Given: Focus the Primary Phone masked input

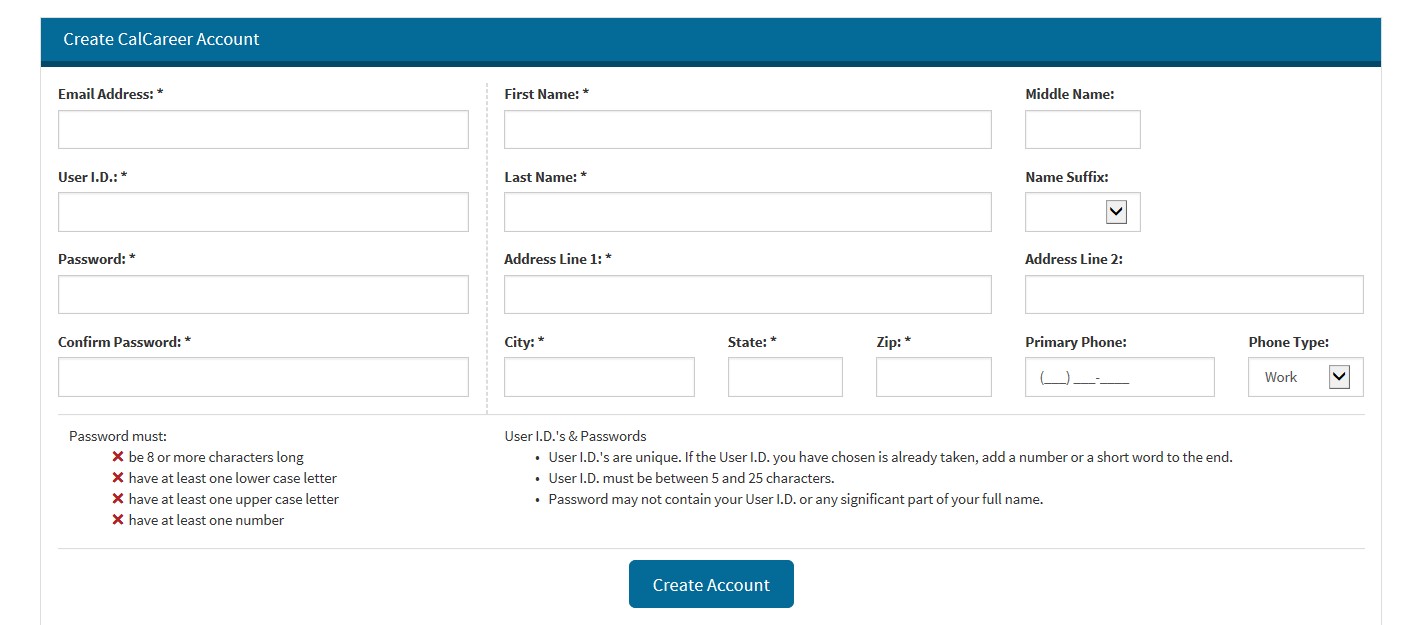Looking at the screenshot, I should click(1120, 377).
